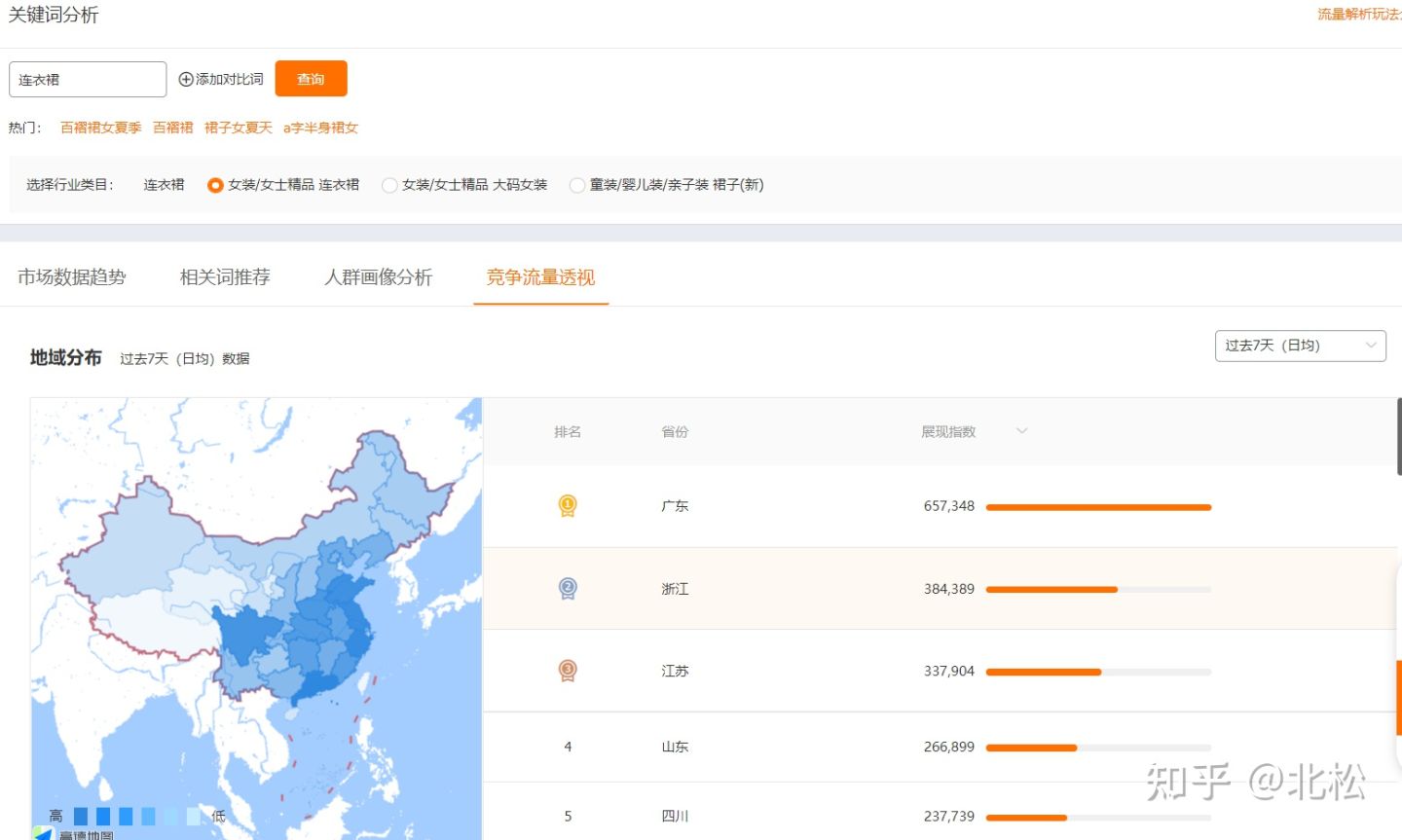Click rank number 4
Screen dimensions: 1402x840
pyautogui.click(x=568, y=747)
